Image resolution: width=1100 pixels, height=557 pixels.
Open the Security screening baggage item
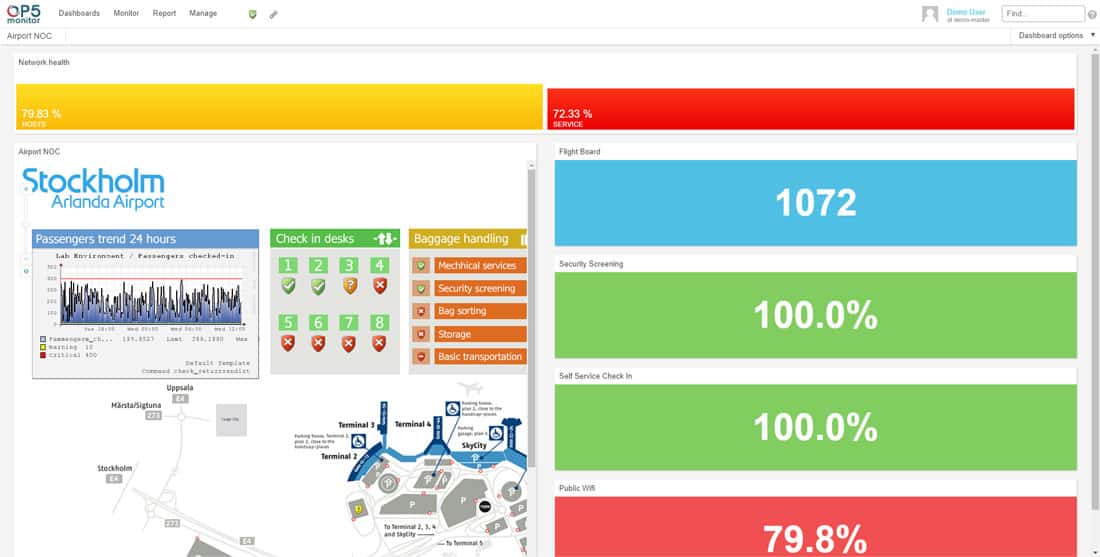pos(480,288)
